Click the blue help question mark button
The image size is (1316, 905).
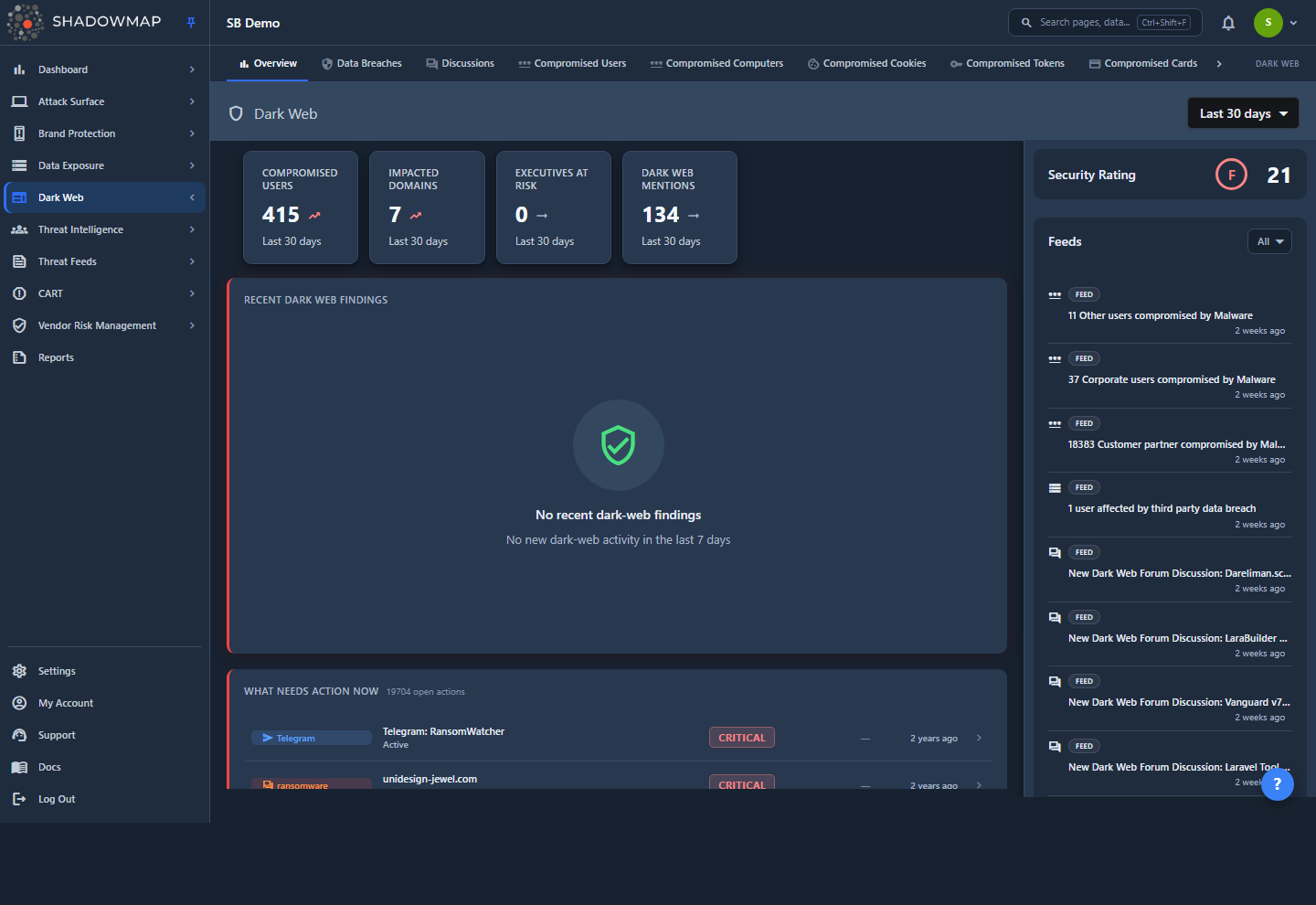tap(1278, 783)
